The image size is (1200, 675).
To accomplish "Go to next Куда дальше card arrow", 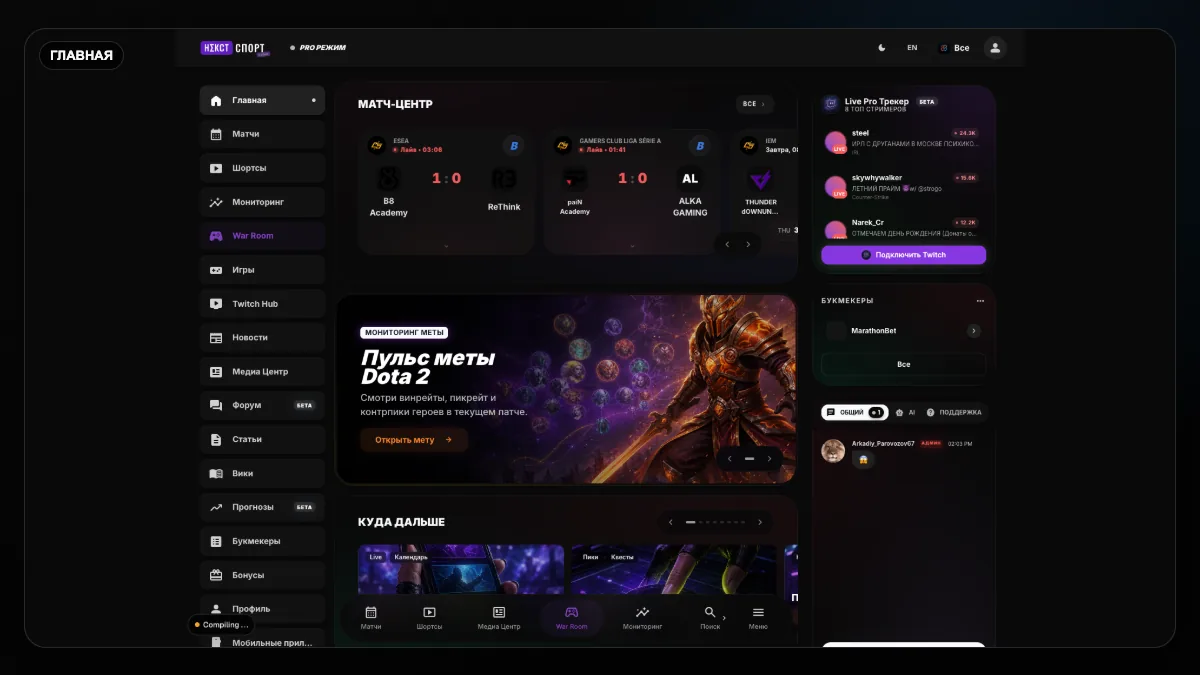I will click(760, 522).
